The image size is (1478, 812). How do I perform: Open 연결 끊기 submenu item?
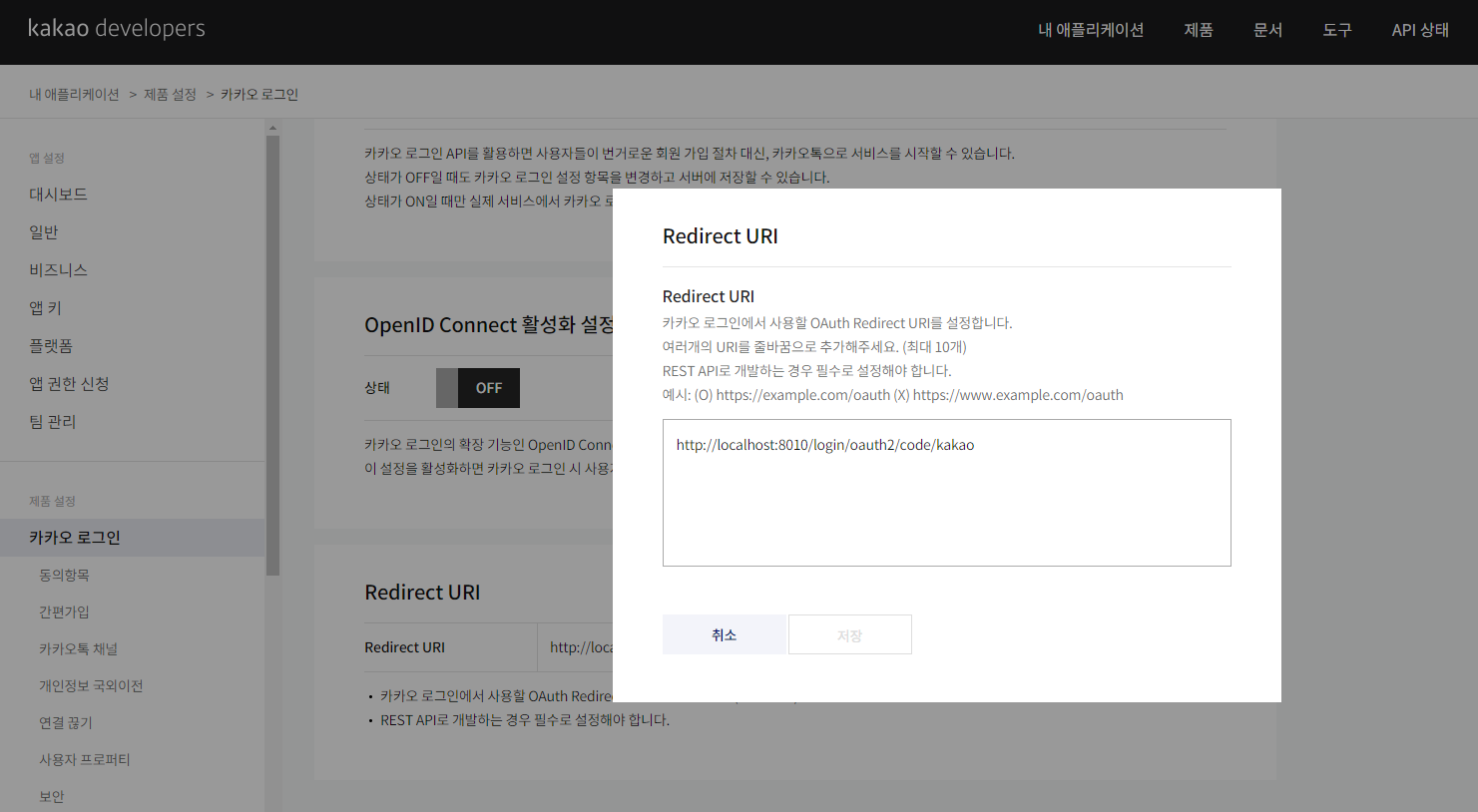coord(66,722)
